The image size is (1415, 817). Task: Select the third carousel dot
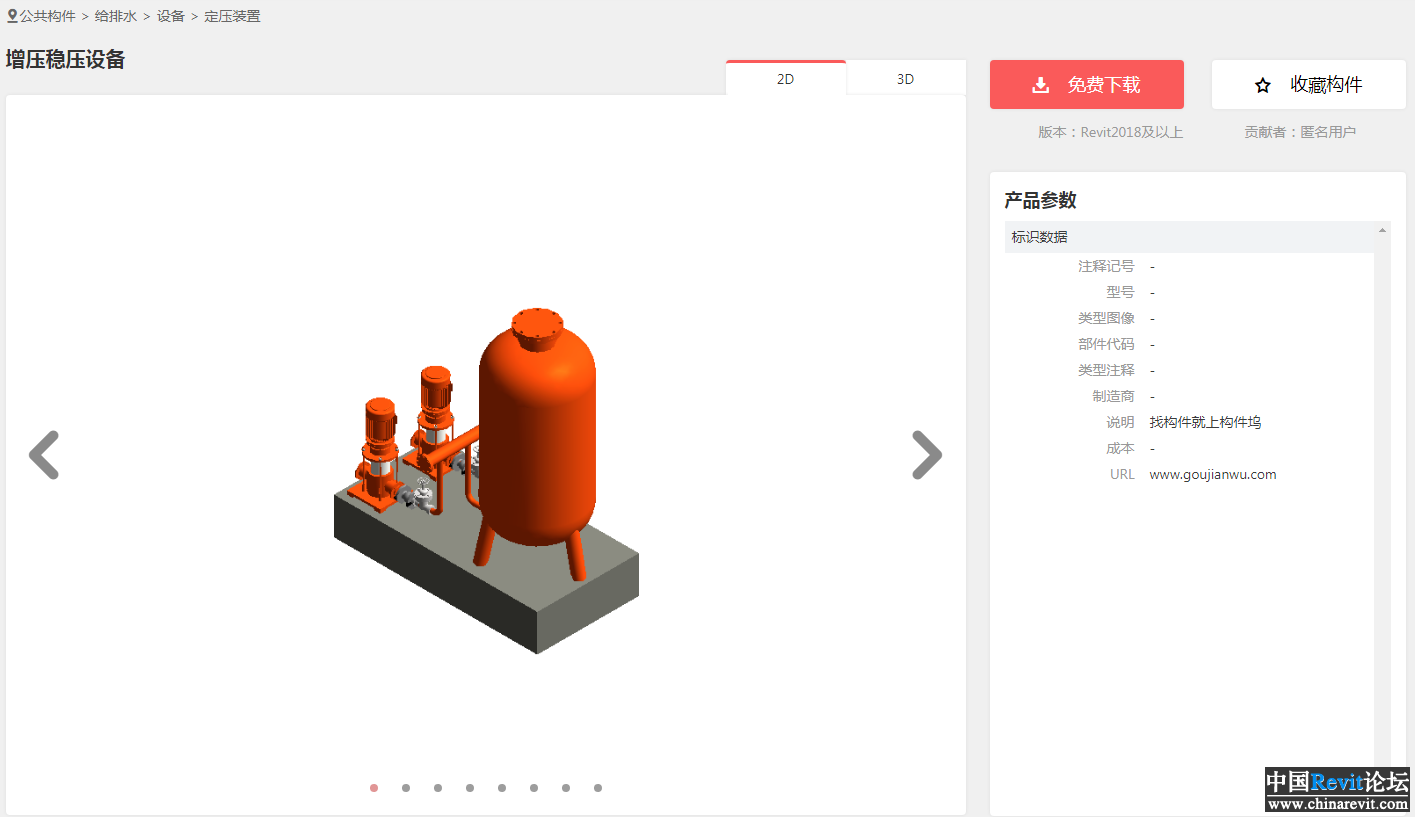[x=438, y=788]
